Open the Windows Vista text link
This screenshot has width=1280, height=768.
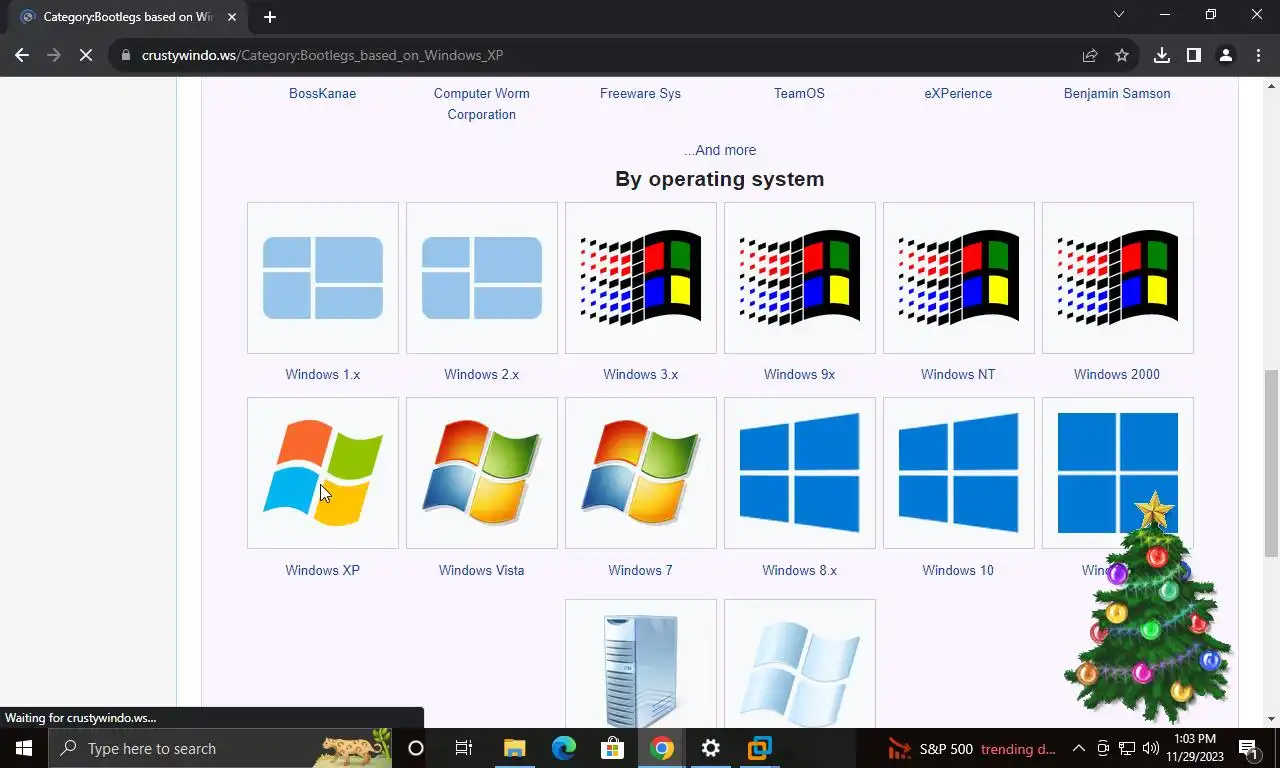[482, 570]
